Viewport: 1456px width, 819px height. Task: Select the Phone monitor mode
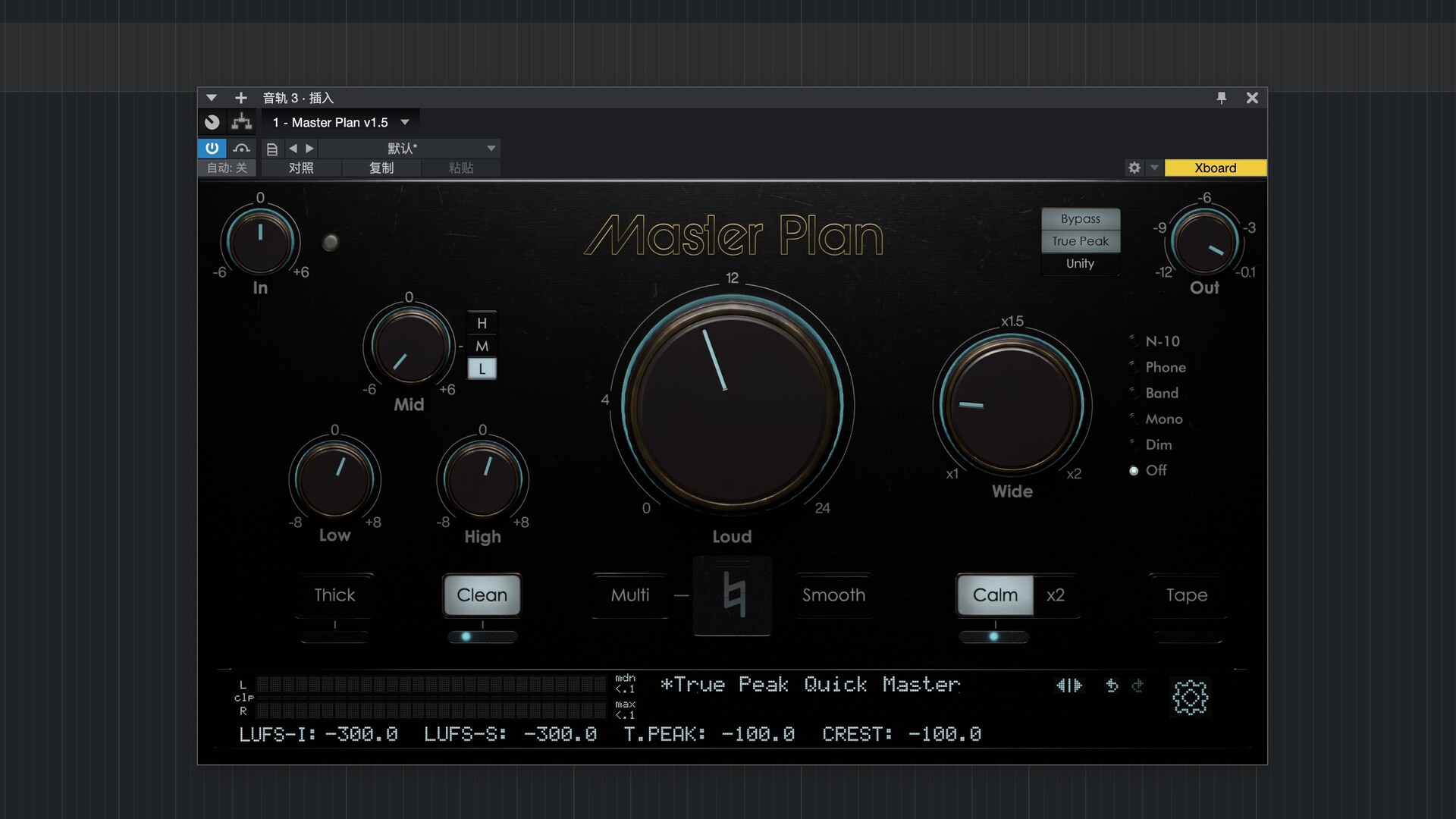click(1157, 367)
